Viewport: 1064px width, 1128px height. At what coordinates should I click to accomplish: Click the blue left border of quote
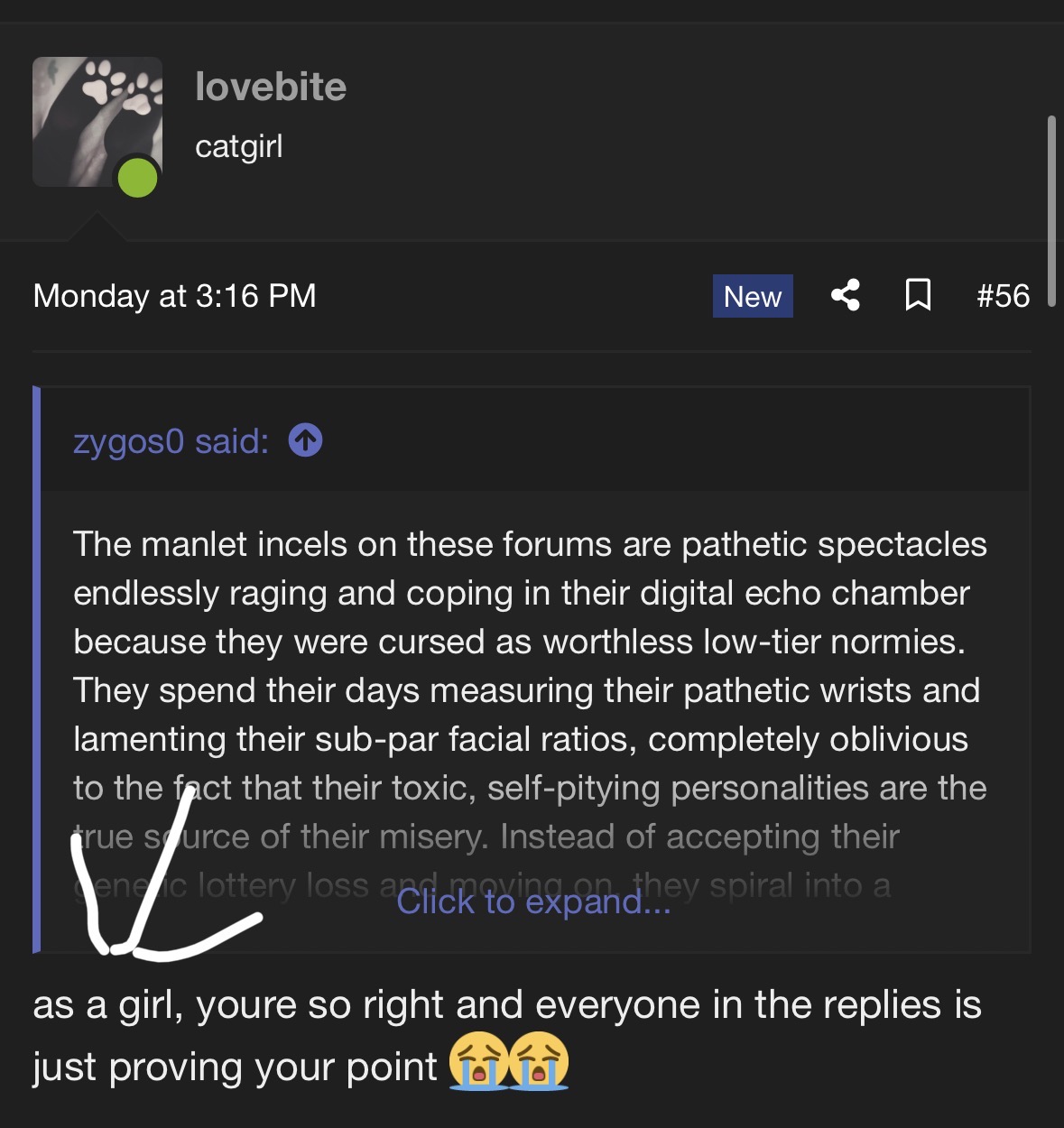(x=37, y=668)
